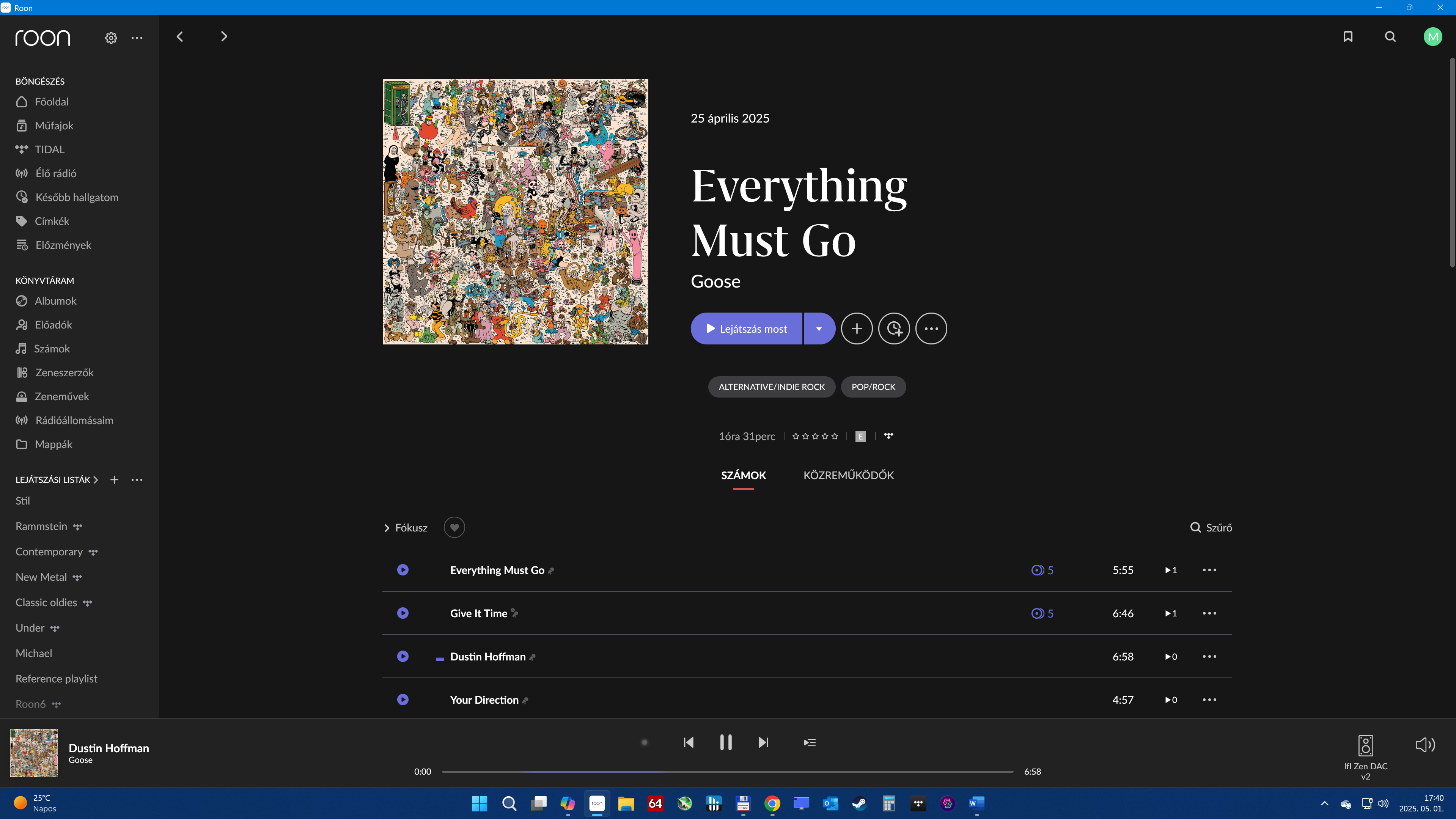Open the Classic oldies playlist

point(46,602)
